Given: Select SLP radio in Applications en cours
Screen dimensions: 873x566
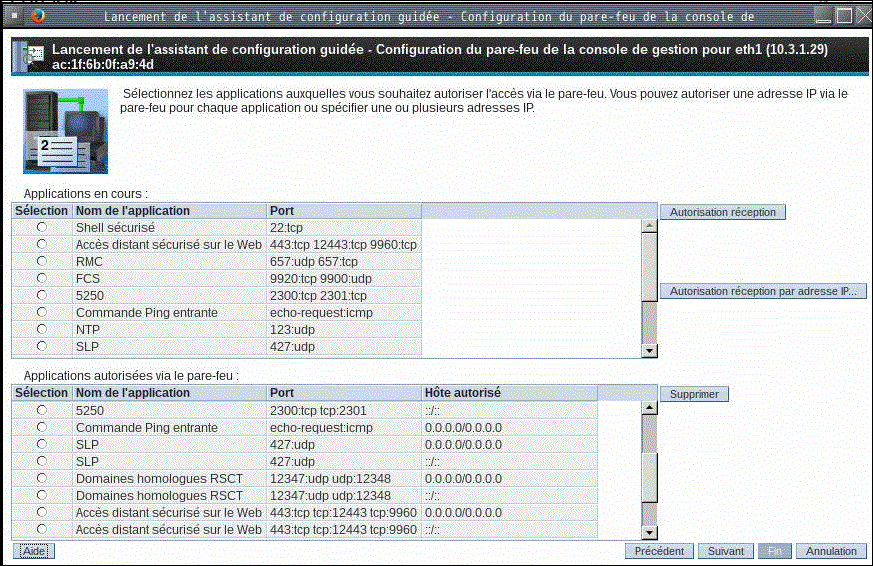Looking at the screenshot, I should [42, 346].
